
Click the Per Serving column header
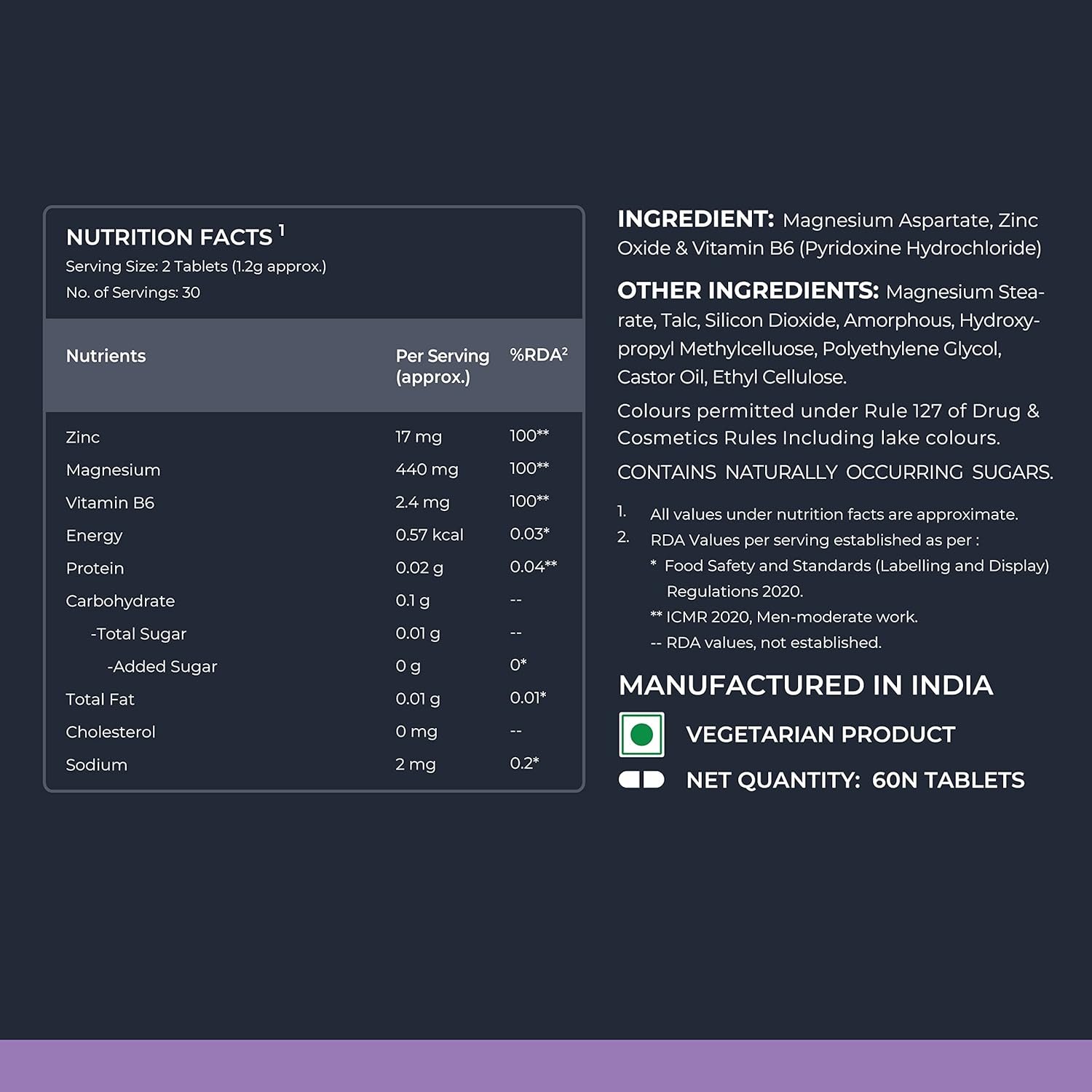[x=442, y=366]
